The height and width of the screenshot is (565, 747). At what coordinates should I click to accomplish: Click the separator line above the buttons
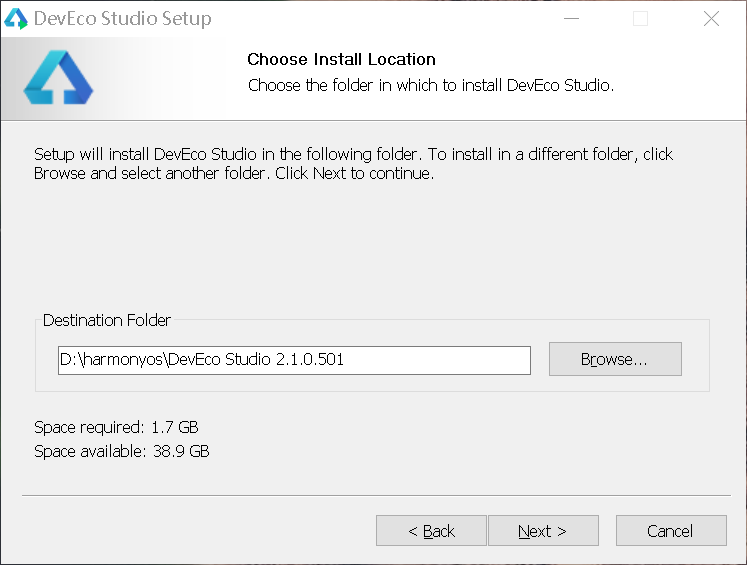(372, 495)
